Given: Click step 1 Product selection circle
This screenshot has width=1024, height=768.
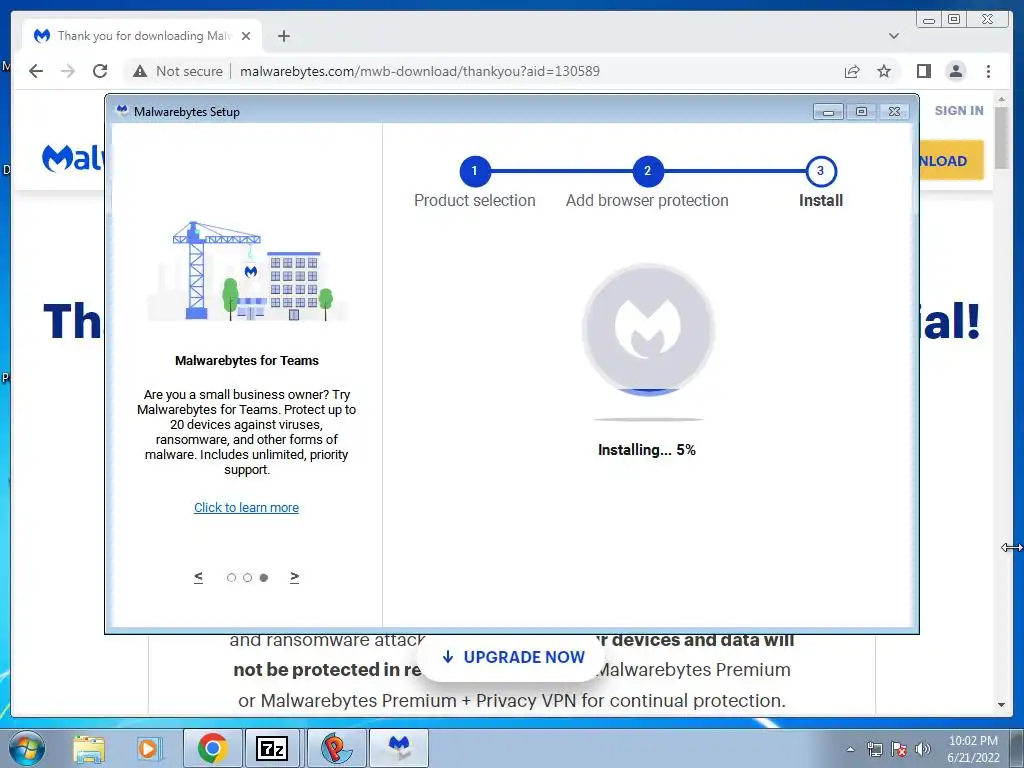Looking at the screenshot, I should (475, 171).
